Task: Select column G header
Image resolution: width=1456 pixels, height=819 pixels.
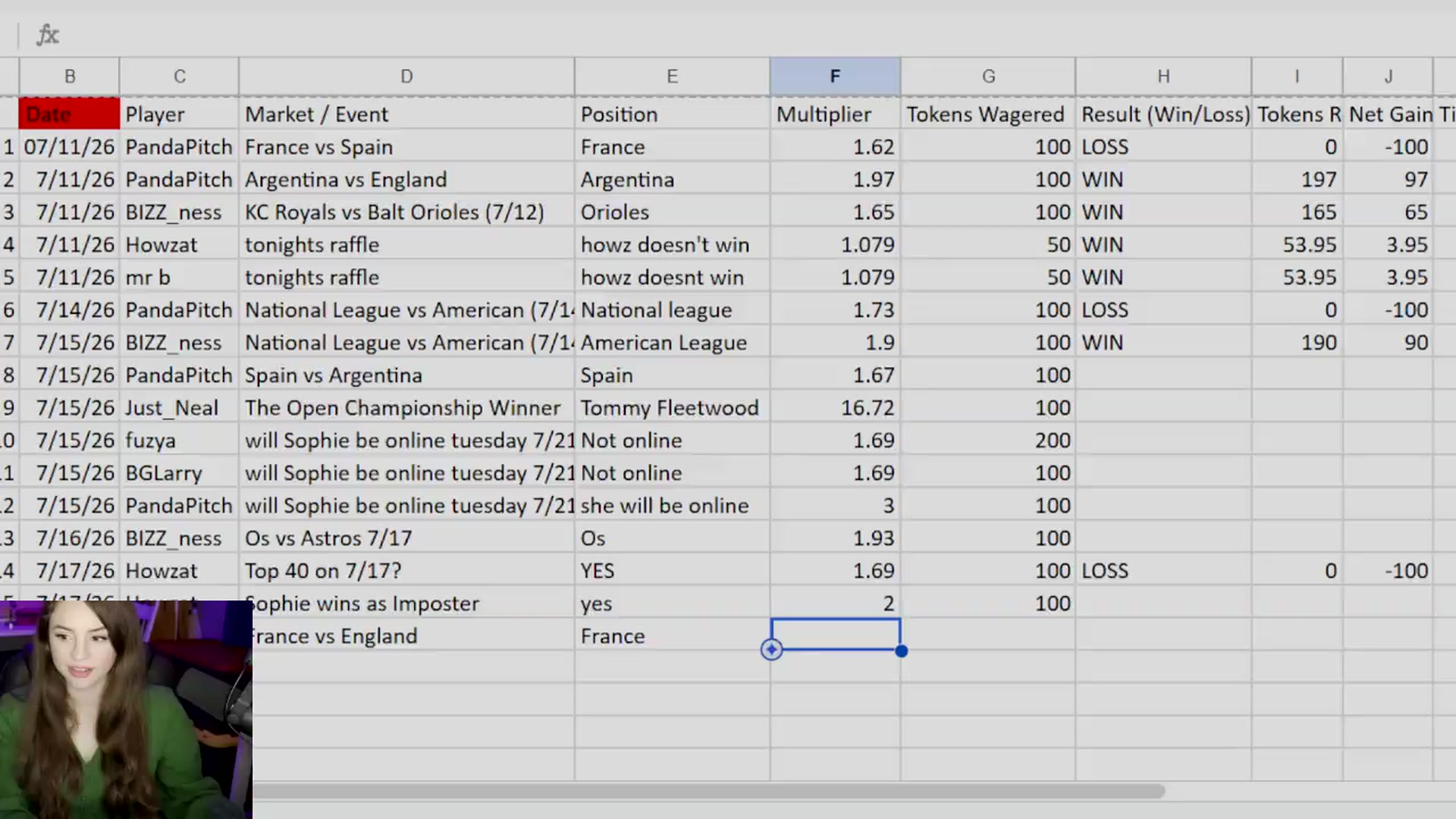Action: pyautogui.click(x=988, y=77)
